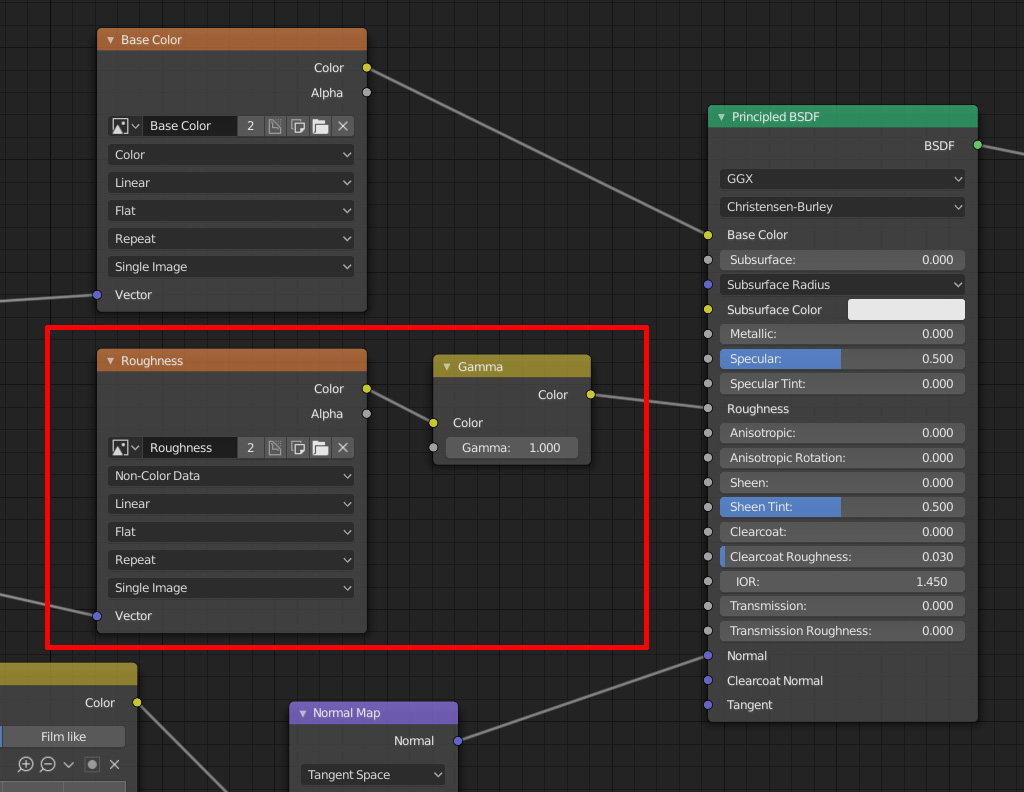Viewport: 1024px width, 792px height.
Task: Collapse the Normal Map node
Action: (302, 714)
